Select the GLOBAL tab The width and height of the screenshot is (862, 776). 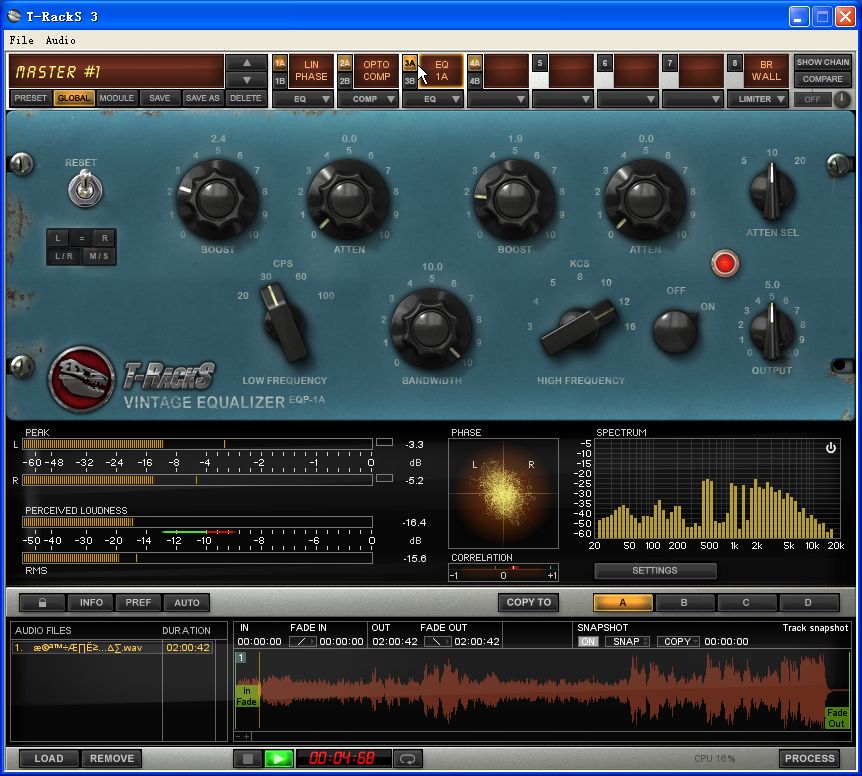(x=74, y=98)
